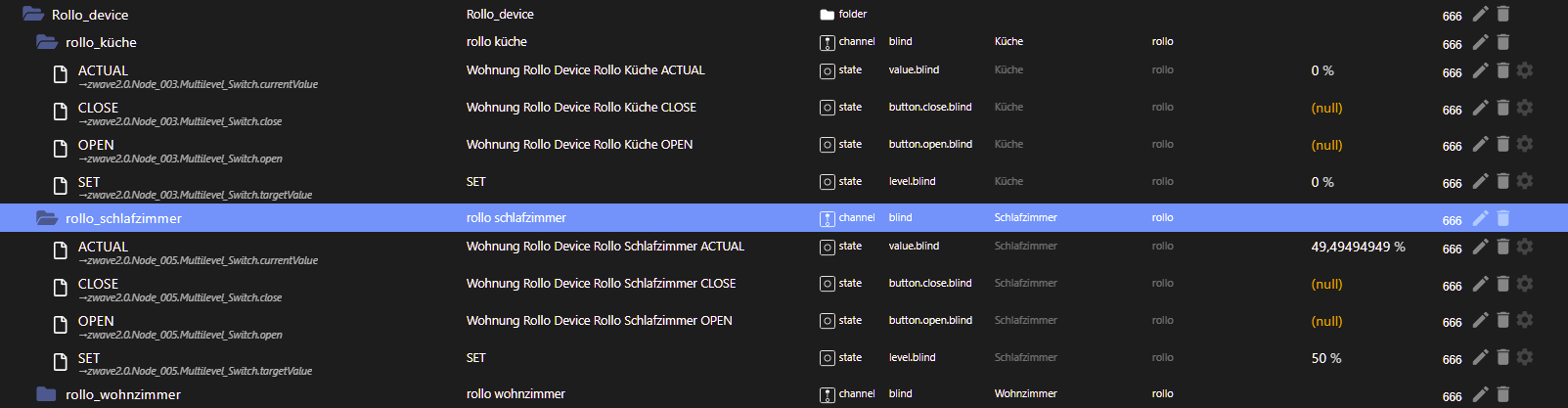Viewport: 1568px width, 408px height.
Task: Edit the rollo_küche channel with pencil icon
Action: click(1480, 42)
